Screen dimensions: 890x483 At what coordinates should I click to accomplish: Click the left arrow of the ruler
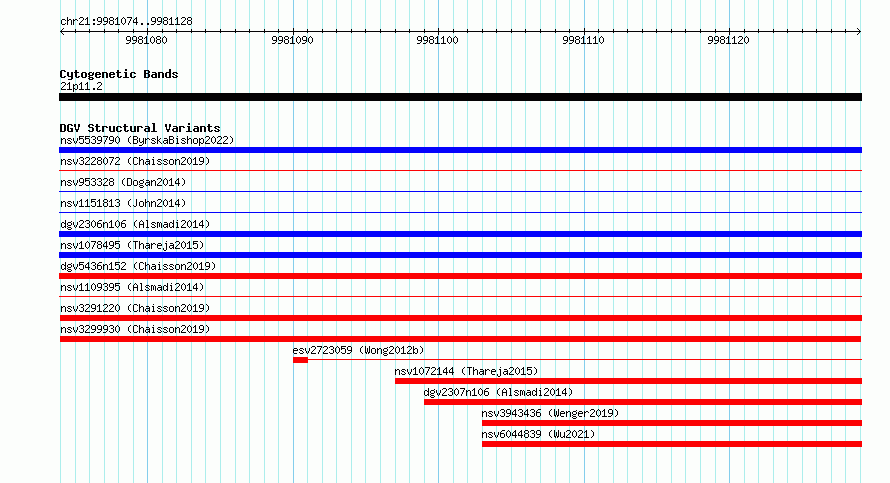pos(62,32)
